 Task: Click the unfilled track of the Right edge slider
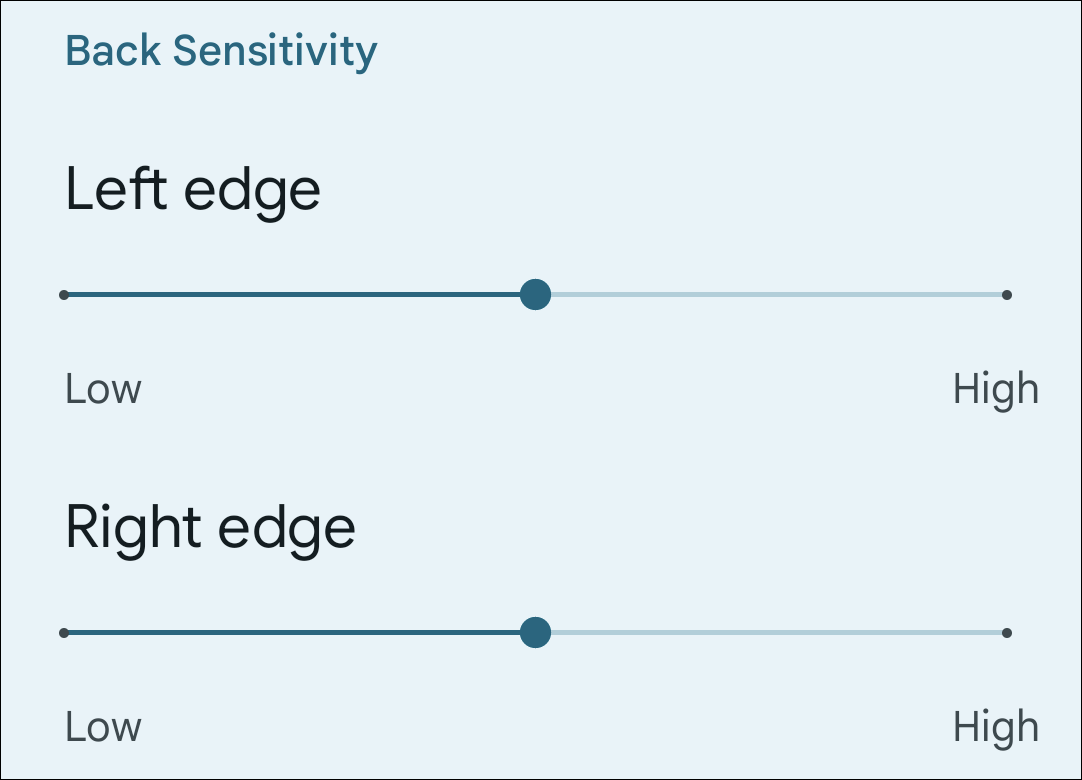click(x=770, y=632)
